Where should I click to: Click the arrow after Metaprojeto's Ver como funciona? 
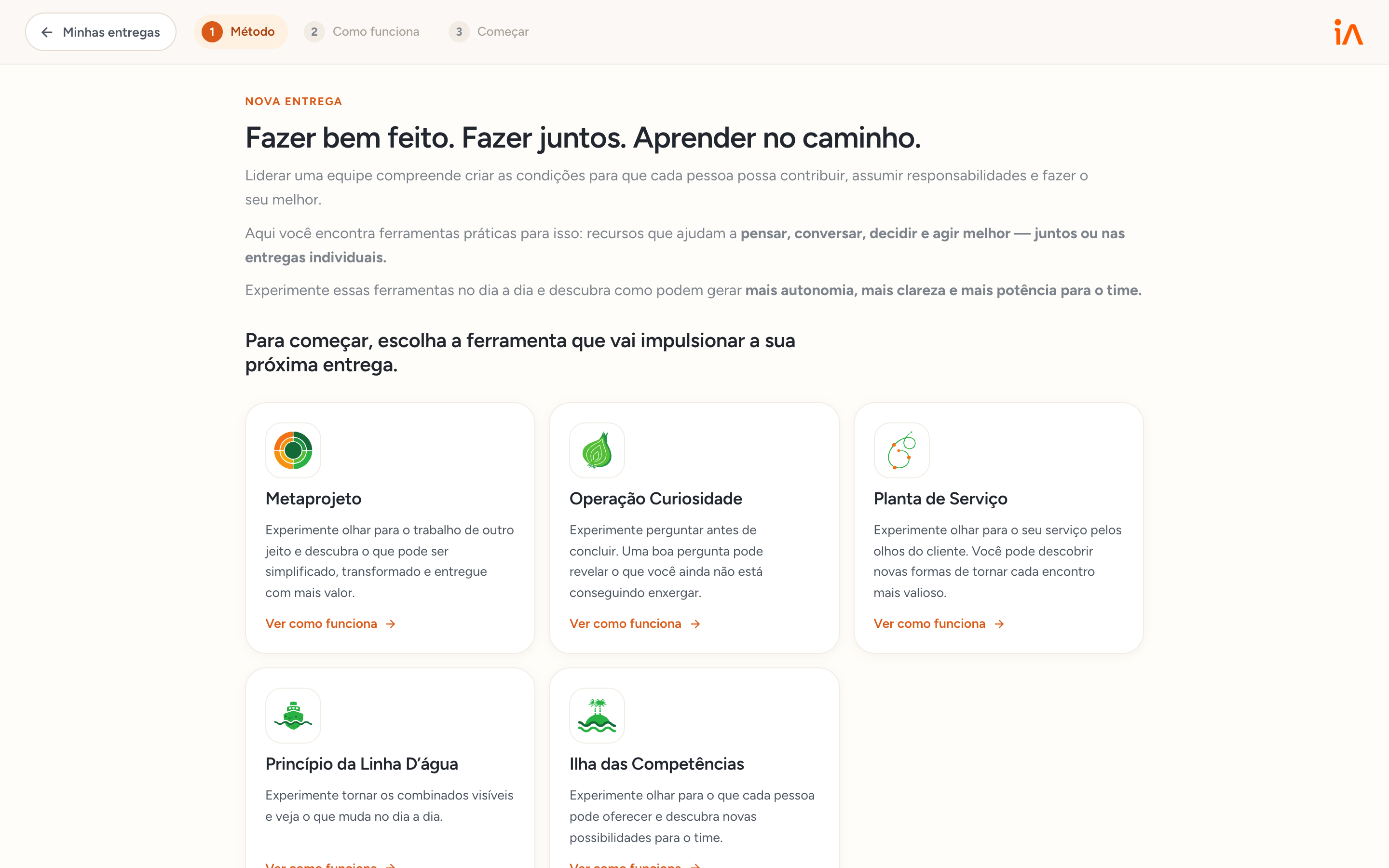tap(391, 624)
